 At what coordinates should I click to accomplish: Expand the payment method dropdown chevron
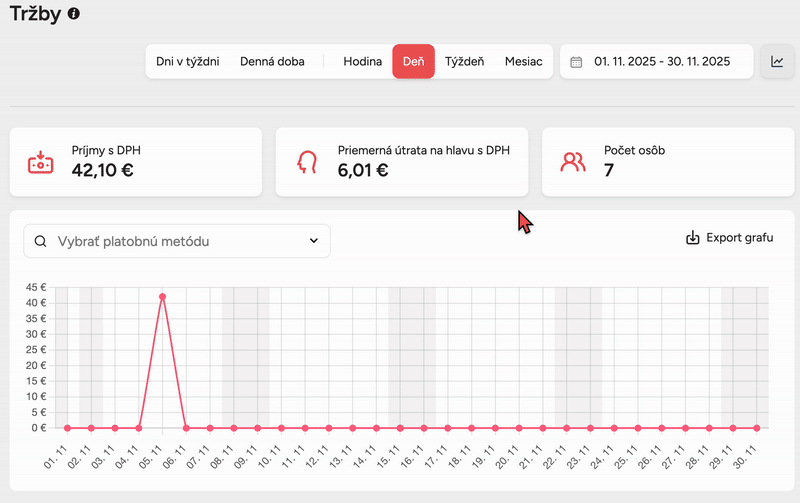[313, 241]
